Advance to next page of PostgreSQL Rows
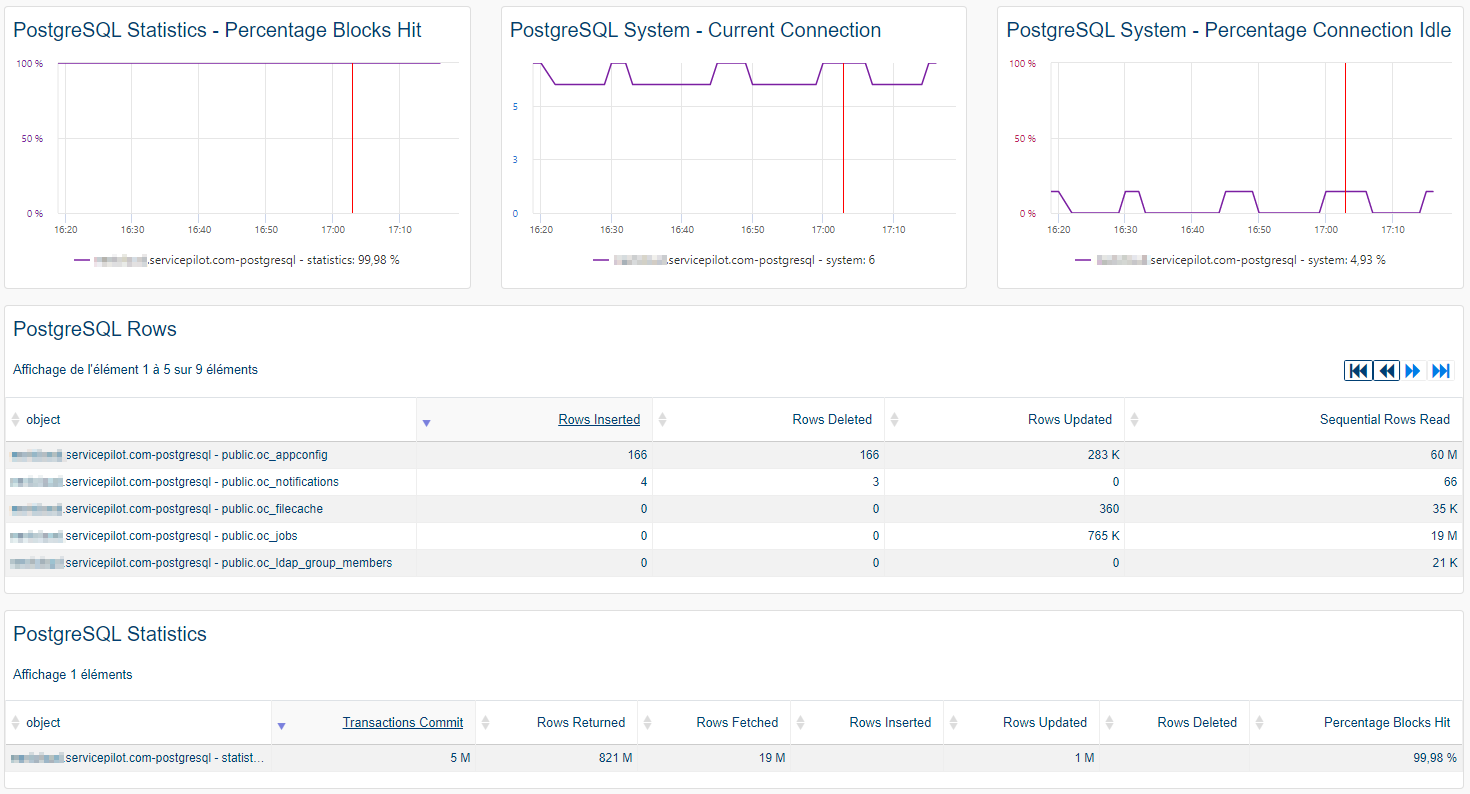This screenshot has width=1470, height=794. point(1413,371)
